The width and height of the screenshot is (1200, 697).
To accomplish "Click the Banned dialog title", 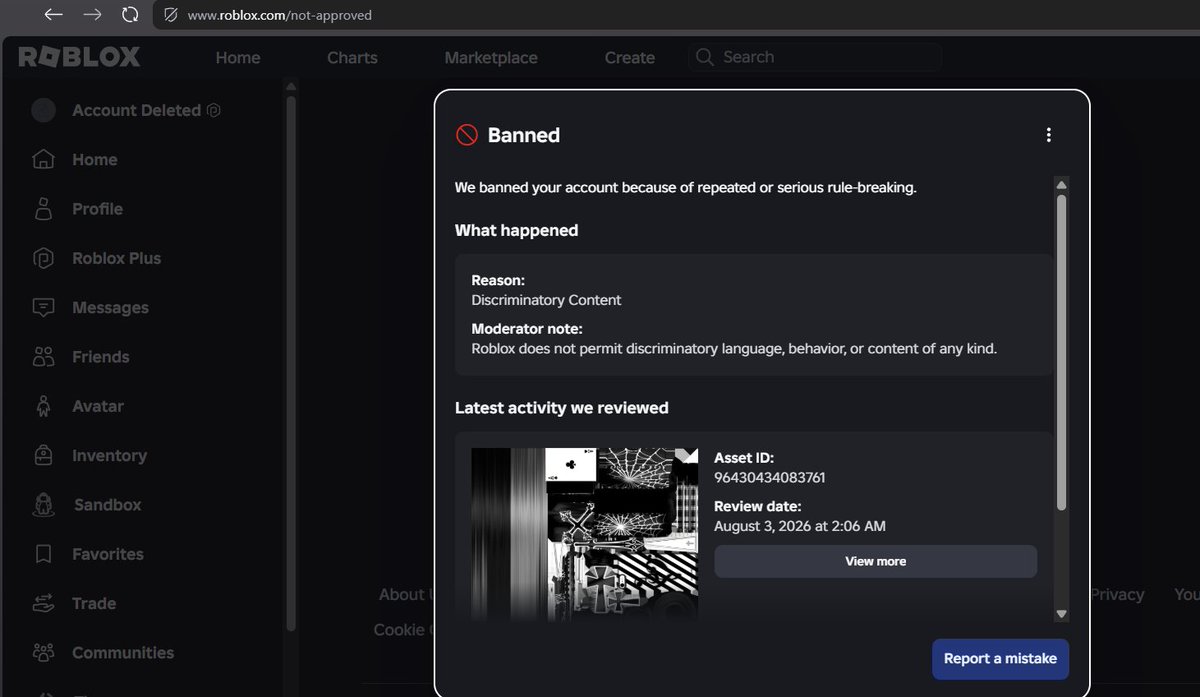I will point(523,135).
